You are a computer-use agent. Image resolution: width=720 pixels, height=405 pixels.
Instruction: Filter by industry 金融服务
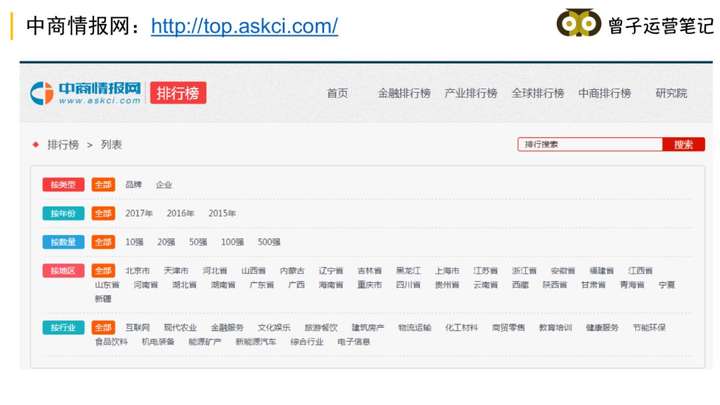227,327
